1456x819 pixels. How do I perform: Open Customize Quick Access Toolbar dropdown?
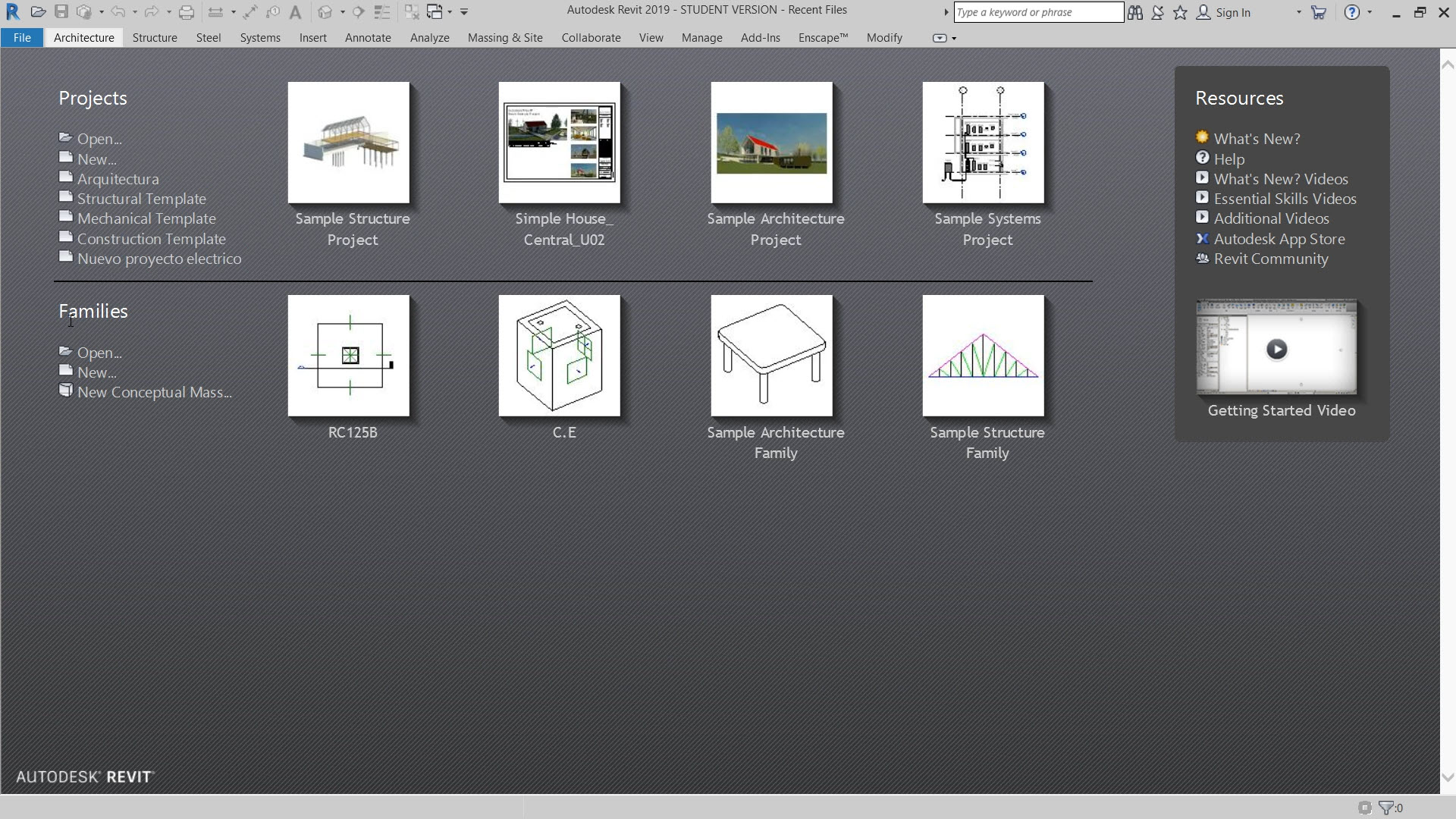click(464, 12)
